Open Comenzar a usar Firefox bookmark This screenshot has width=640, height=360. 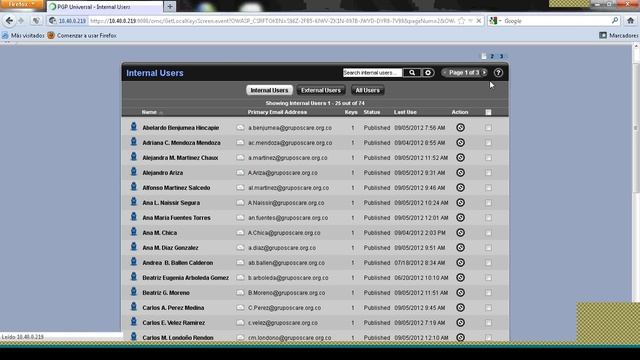click(82, 36)
